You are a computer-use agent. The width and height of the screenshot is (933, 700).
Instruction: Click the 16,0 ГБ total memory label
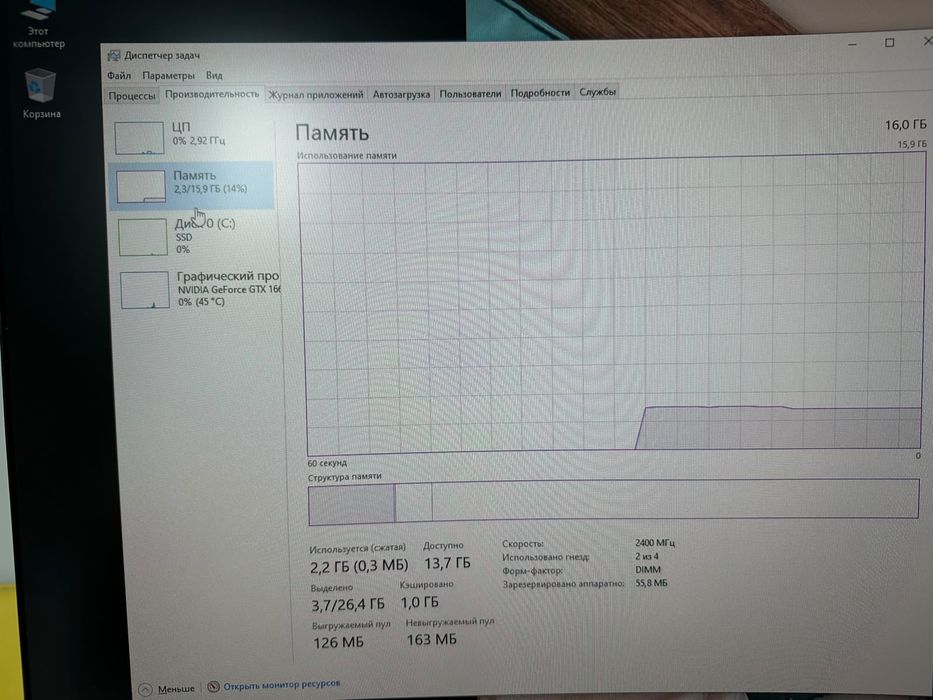[906, 124]
